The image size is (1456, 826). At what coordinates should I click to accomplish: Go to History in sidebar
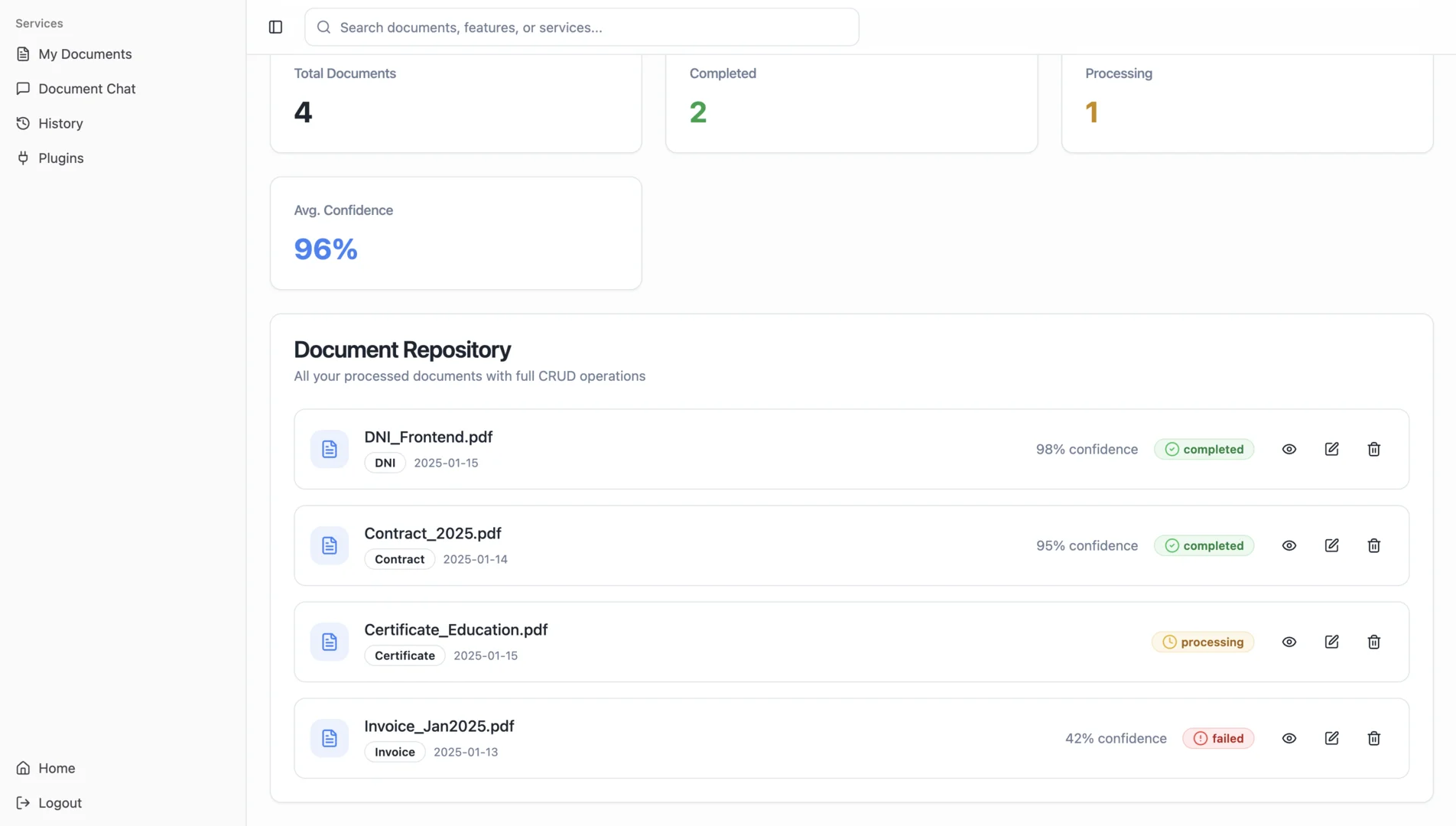pos(60,123)
